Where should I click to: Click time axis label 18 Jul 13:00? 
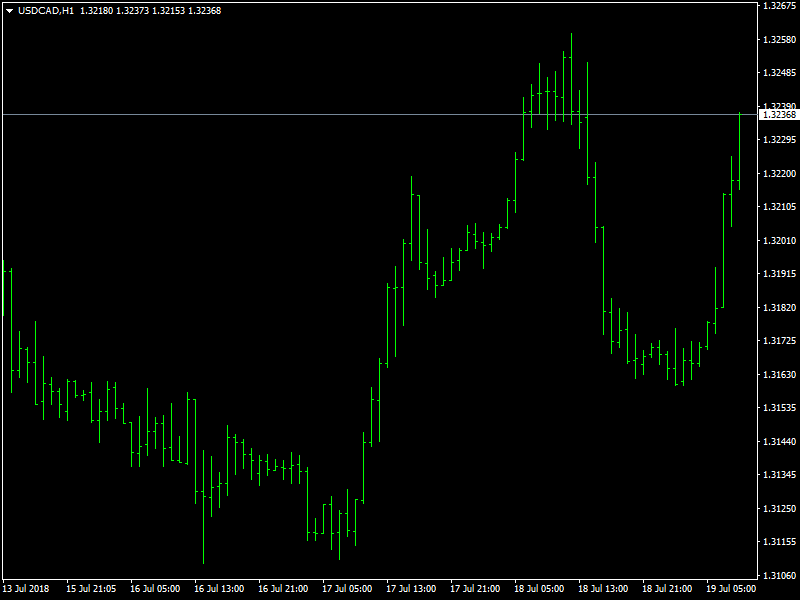pos(603,589)
